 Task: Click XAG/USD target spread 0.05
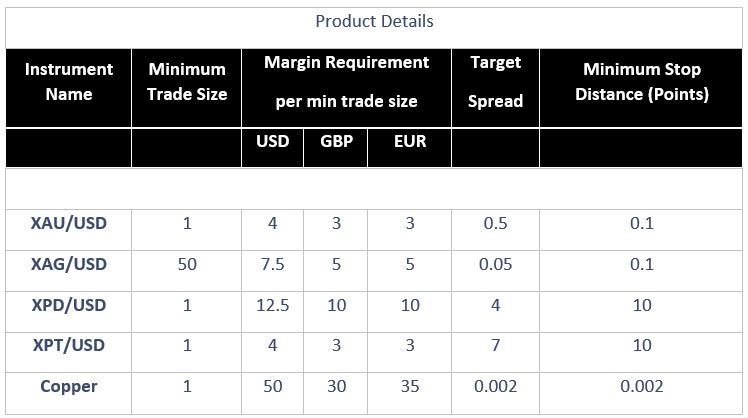[495, 264]
